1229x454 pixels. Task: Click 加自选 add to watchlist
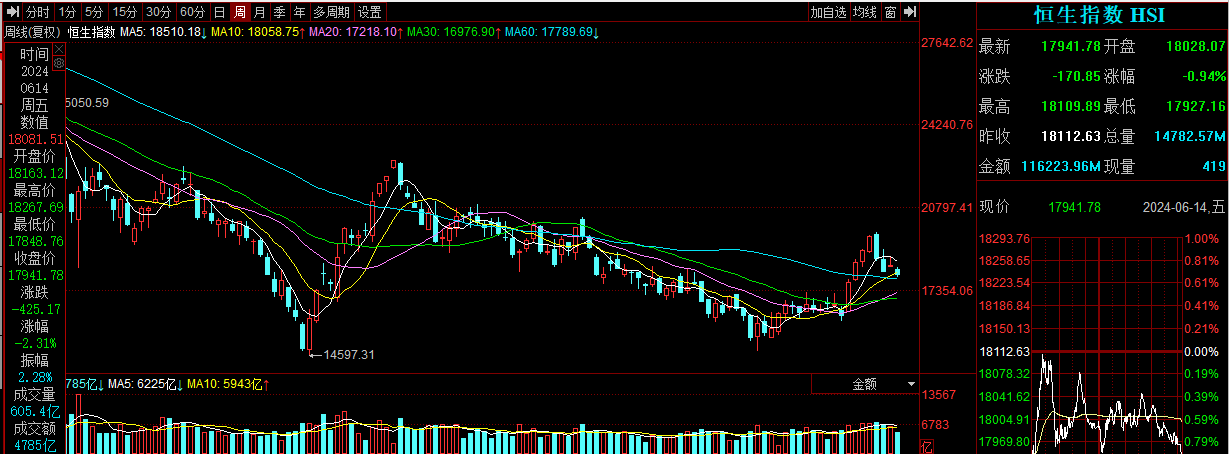coord(828,12)
